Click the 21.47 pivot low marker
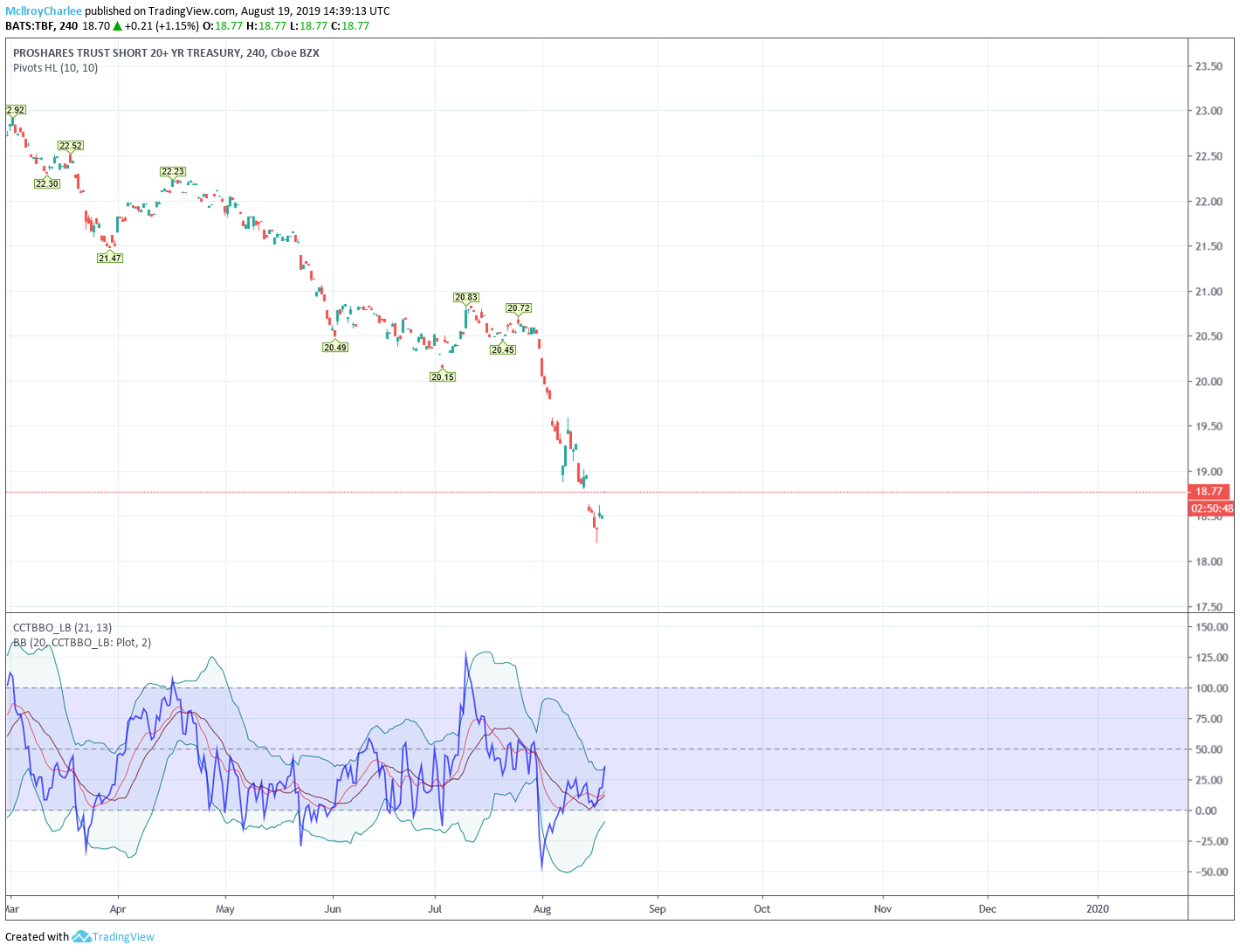Image resolution: width=1240 pixels, height=952 pixels. tap(110, 258)
